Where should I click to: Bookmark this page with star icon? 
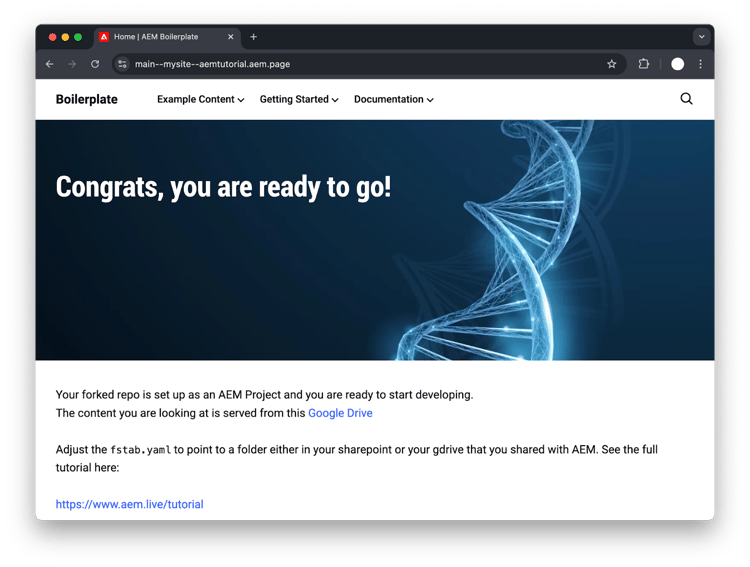pyautogui.click(x=611, y=64)
